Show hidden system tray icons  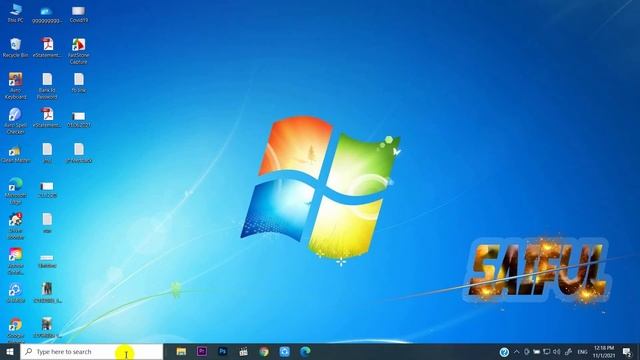point(516,352)
